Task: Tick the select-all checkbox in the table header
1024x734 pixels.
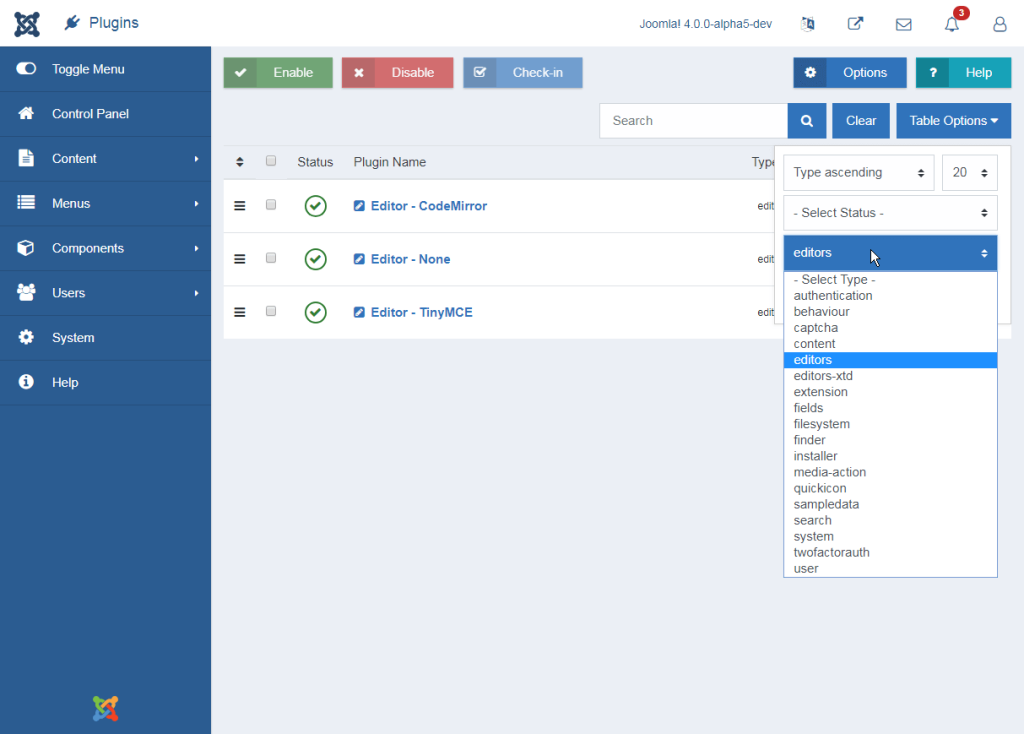Action: [x=271, y=161]
